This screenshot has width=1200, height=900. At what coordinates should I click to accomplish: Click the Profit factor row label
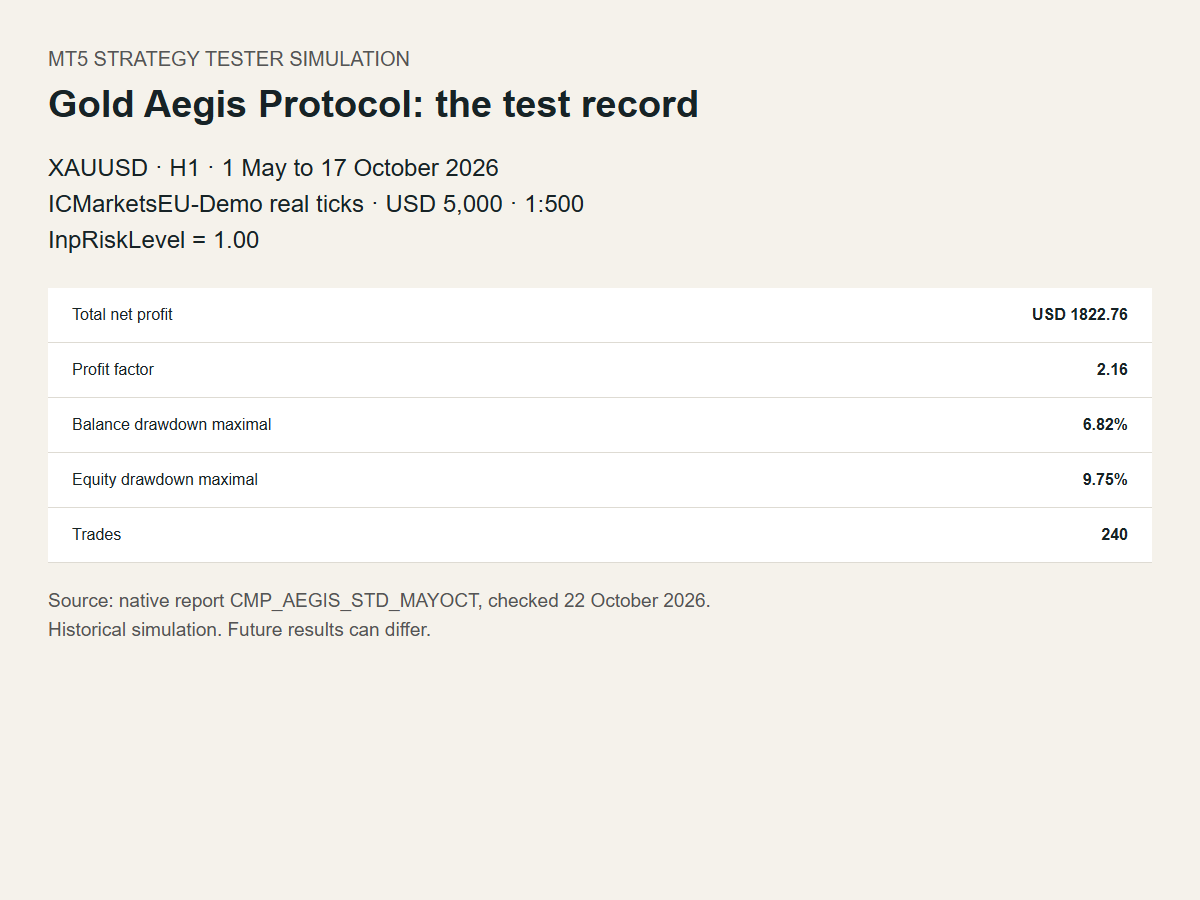click(x=113, y=370)
